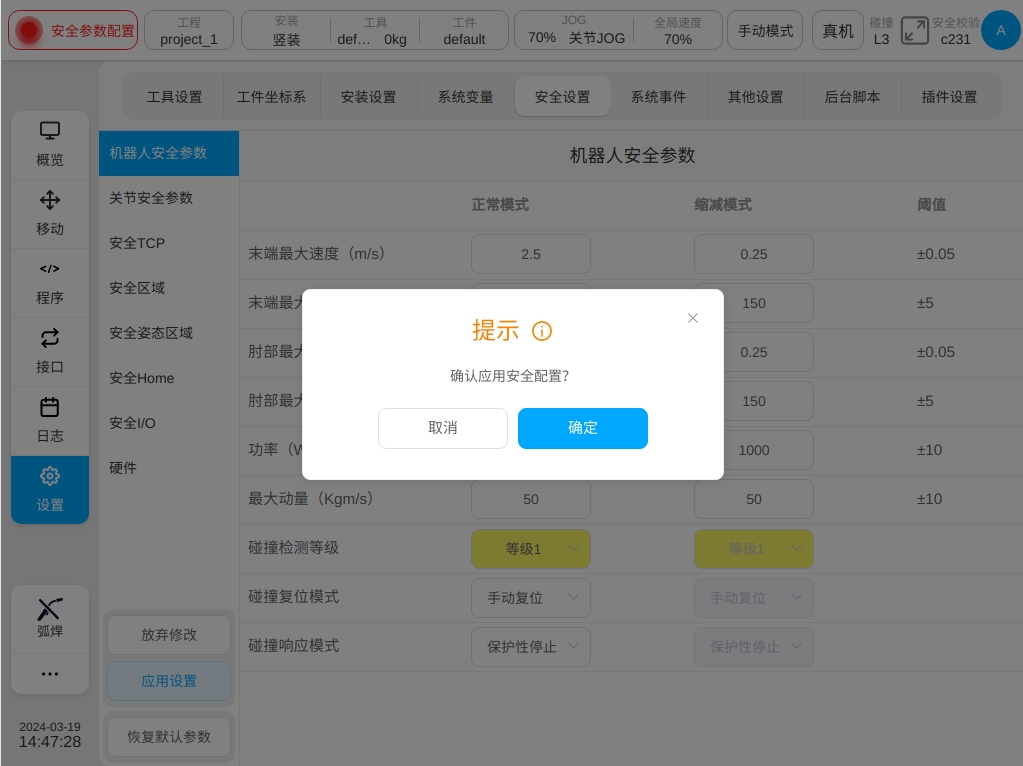Image resolution: width=1023 pixels, height=766 pixels.
Task: Click the three-dots more button in sidebar
Action: [x=50, y=674]
